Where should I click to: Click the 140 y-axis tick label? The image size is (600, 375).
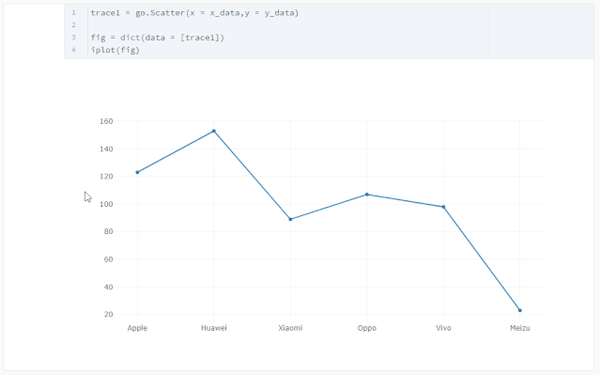click(x=106, y=149)
